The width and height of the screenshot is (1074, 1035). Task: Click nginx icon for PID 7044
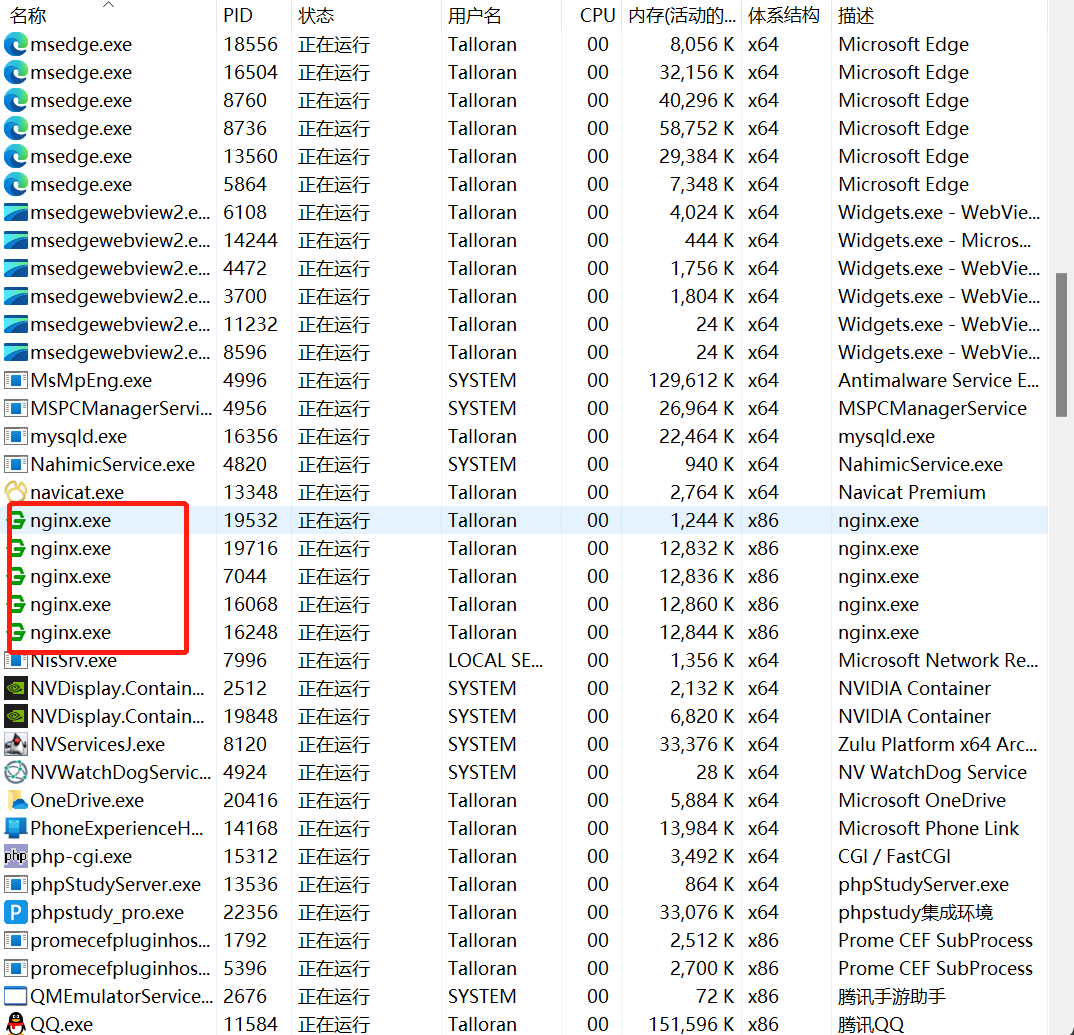(x=18, y=577)
